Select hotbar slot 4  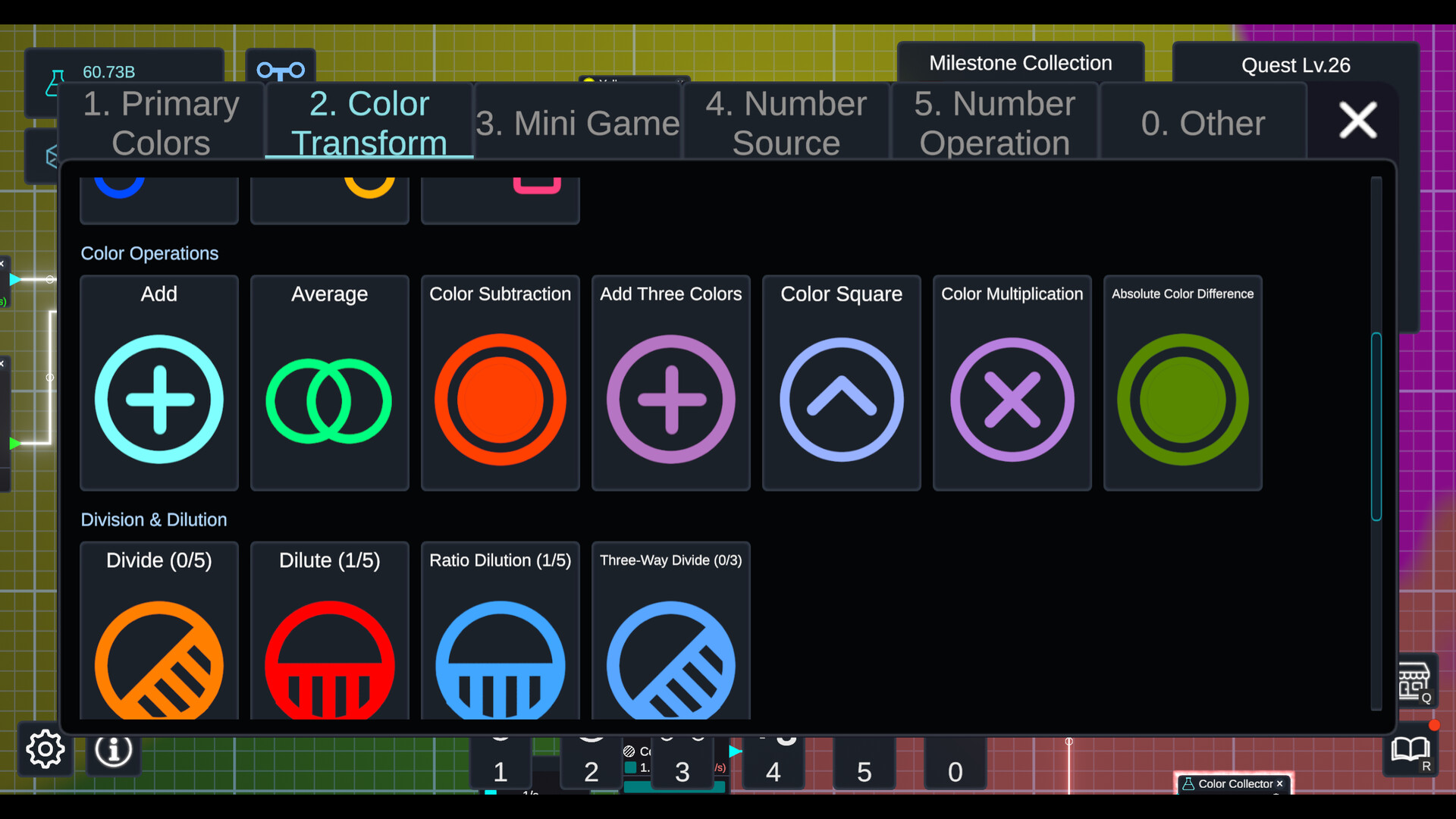[x=773, y=764]
